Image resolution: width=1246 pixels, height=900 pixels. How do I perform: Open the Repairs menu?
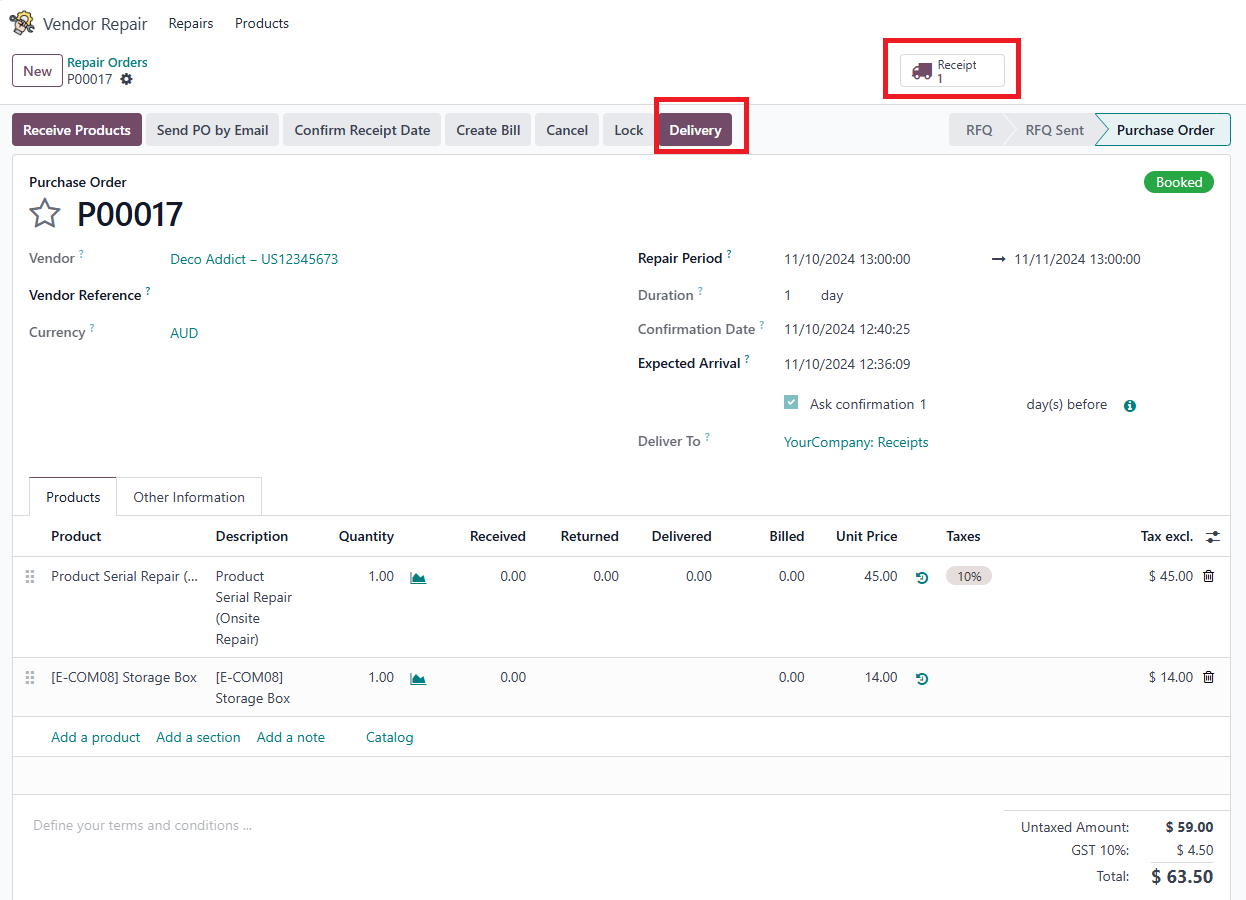[190, 23]
